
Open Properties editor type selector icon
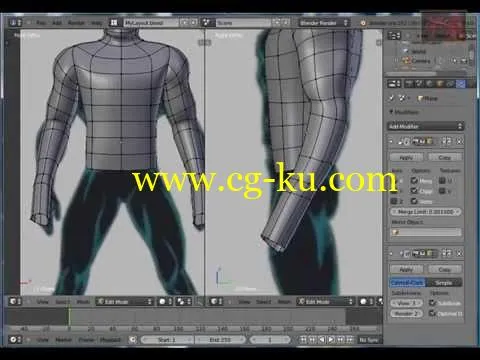394,84
